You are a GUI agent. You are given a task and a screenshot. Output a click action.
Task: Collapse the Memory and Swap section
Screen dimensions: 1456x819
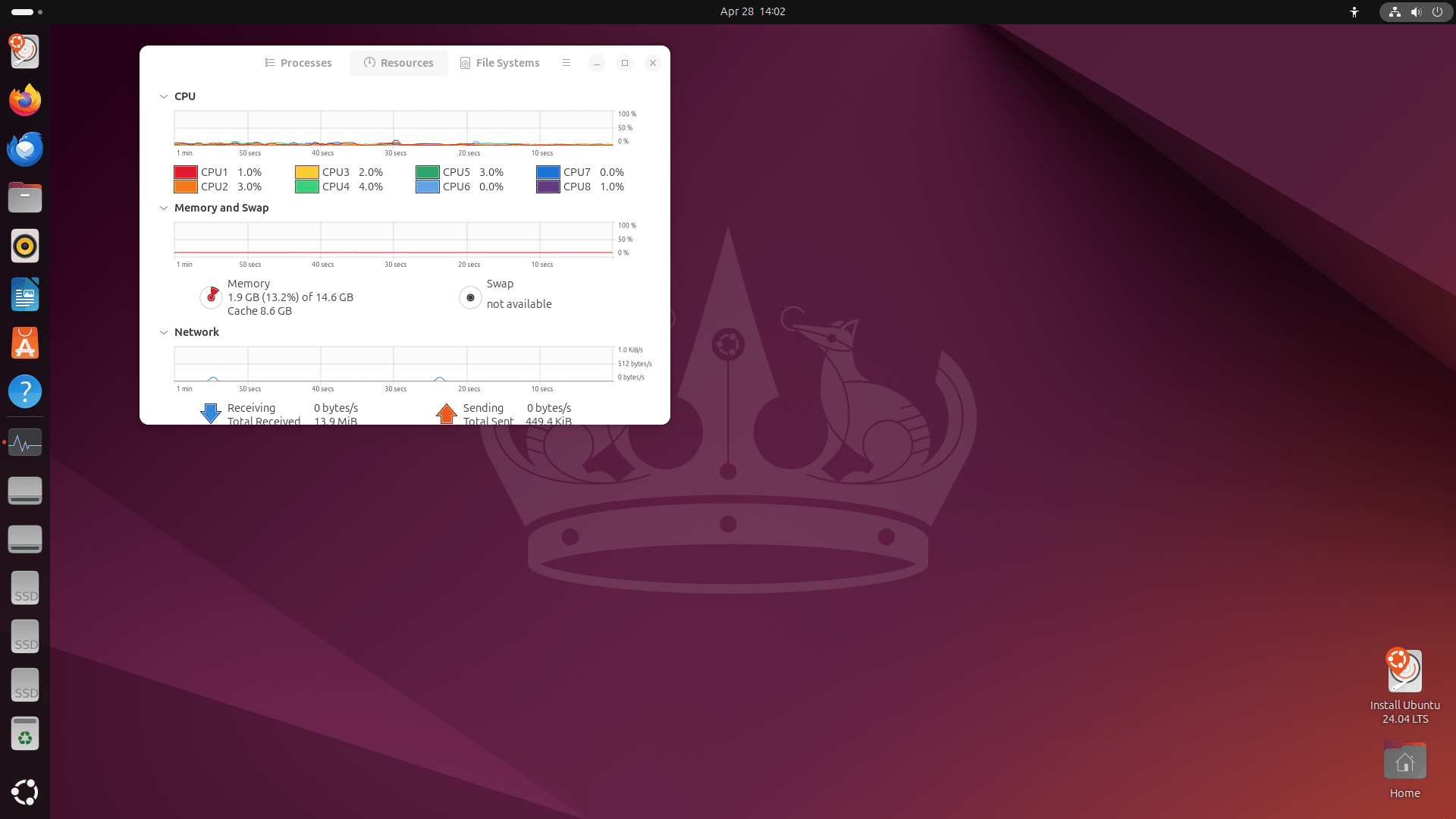tap(164, 208)
